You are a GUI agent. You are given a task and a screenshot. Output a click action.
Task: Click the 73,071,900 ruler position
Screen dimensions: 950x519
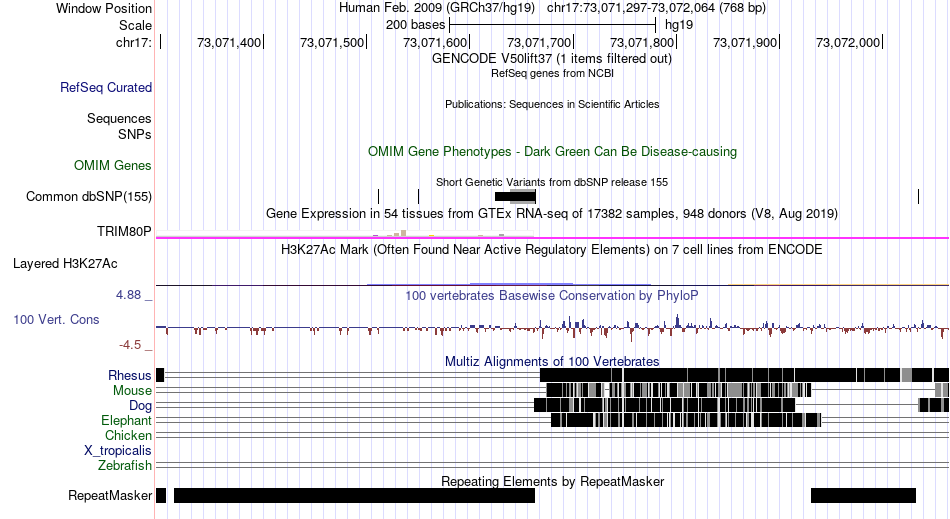(745, 42)
